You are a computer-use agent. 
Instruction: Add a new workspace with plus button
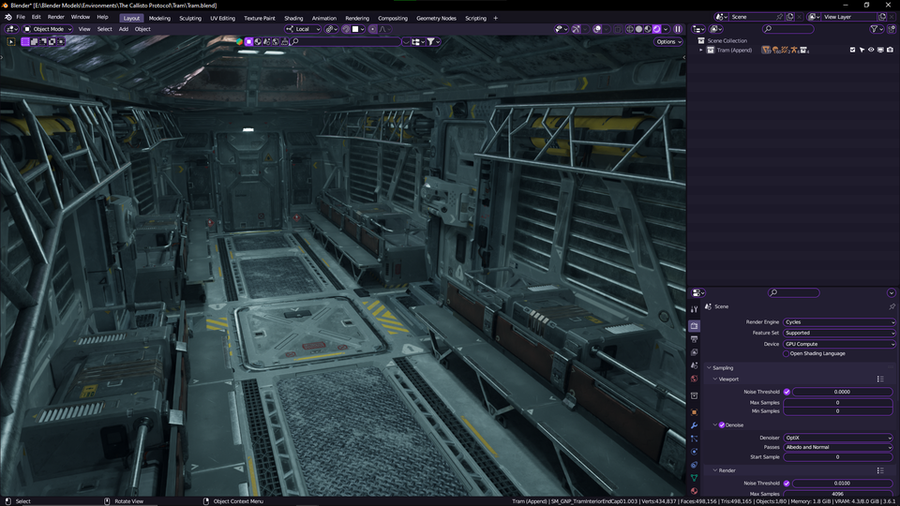(x=496, y=18)
